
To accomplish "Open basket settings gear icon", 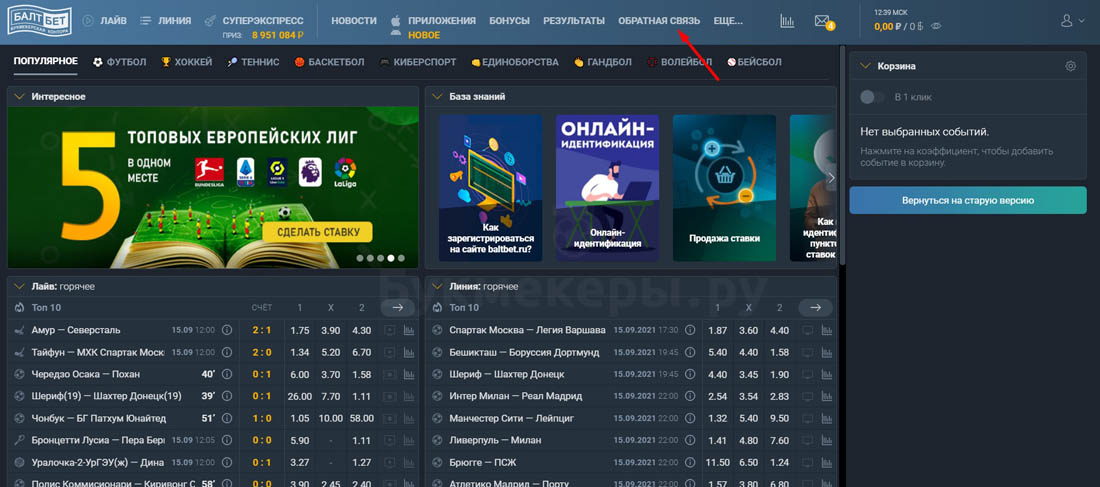I will 1070,66.
